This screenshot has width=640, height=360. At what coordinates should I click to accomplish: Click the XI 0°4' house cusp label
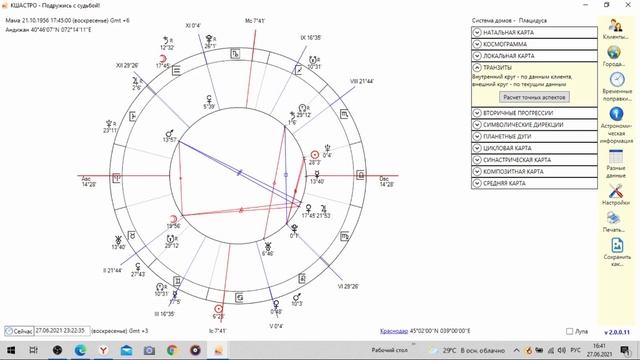[x=193, y=26]
